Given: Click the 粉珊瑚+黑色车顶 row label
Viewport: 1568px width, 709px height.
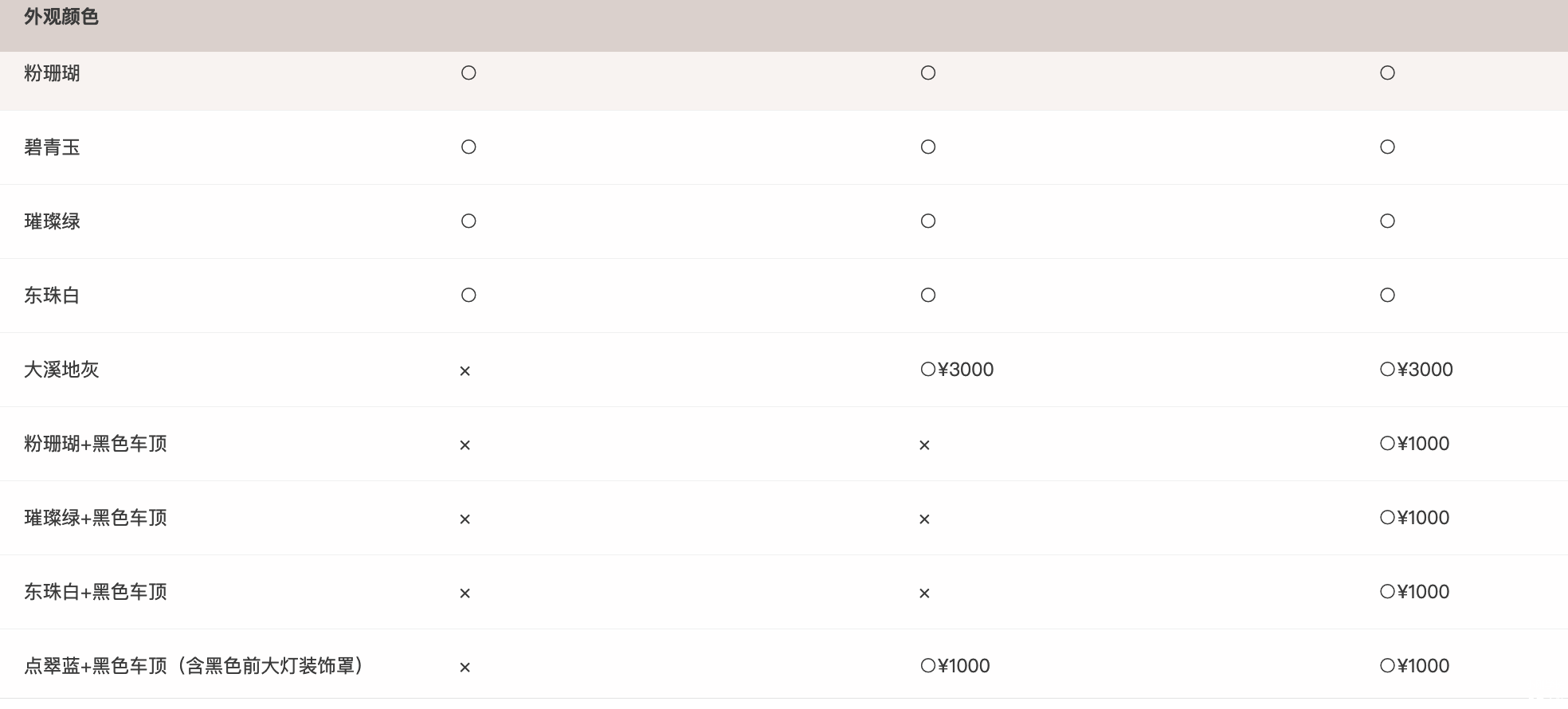Looking at the screenshot, I should click(96, 444).
